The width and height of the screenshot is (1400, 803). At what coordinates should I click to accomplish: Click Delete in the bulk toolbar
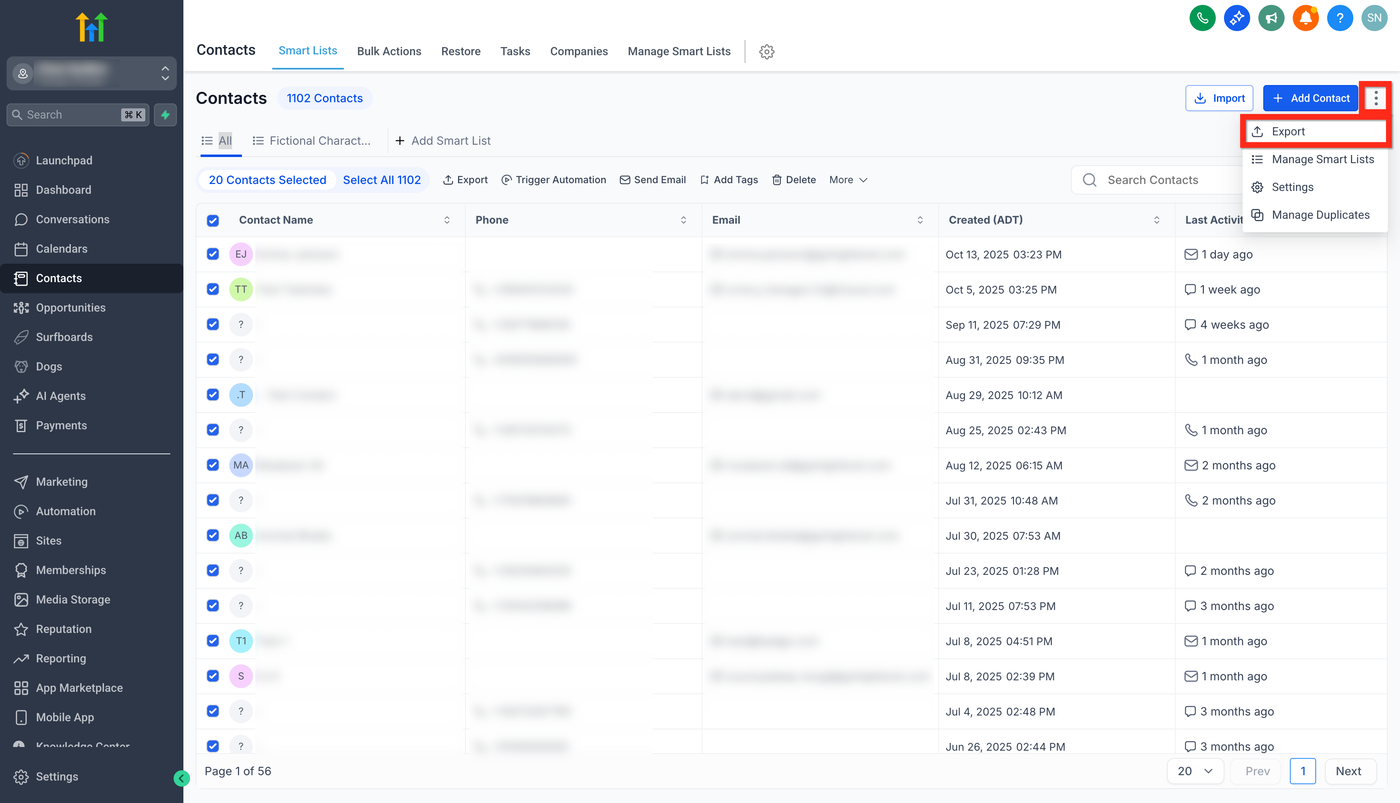coord(794,180)
